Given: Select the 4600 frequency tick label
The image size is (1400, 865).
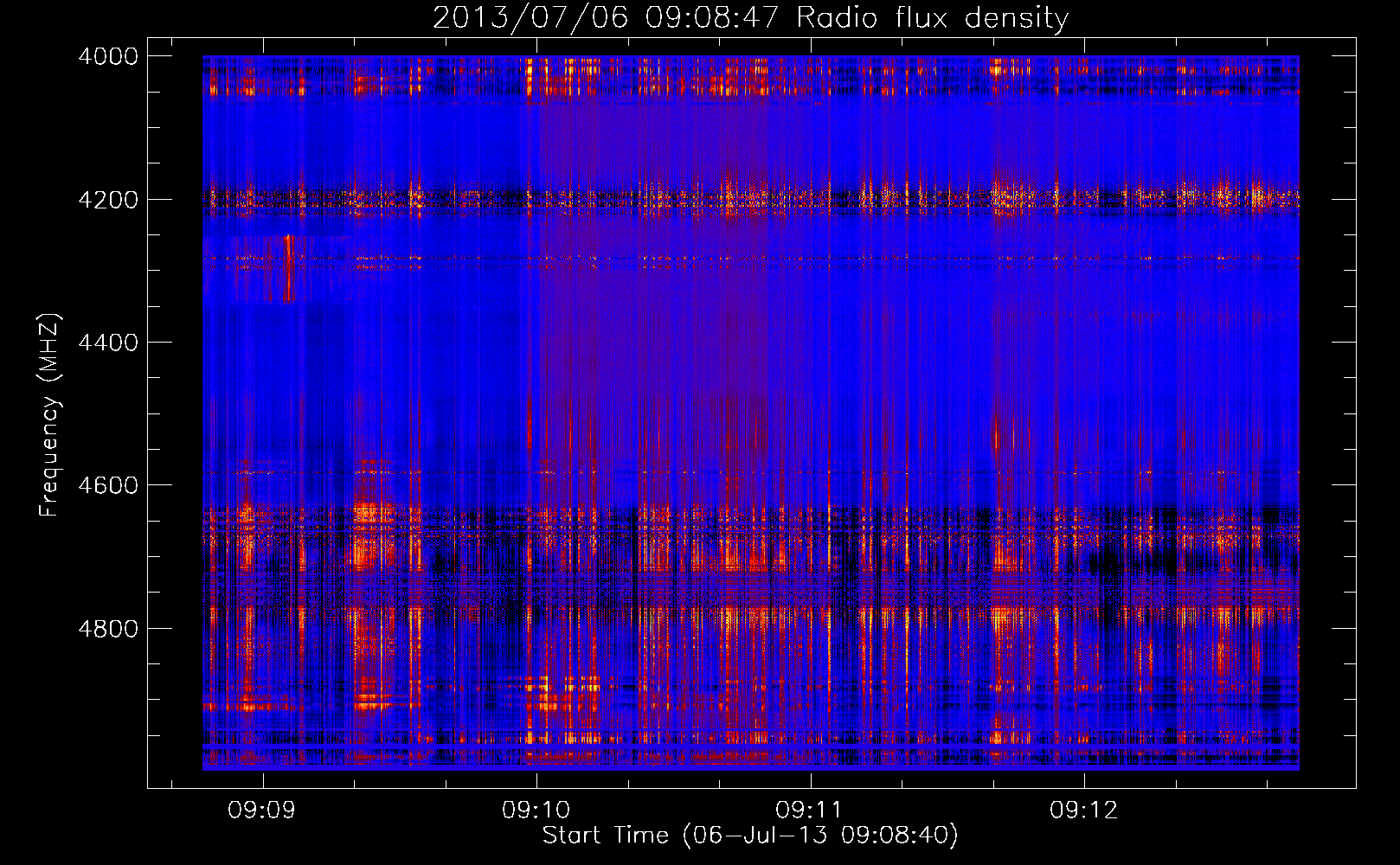Looking at the screenshot, I should point(108,485).
